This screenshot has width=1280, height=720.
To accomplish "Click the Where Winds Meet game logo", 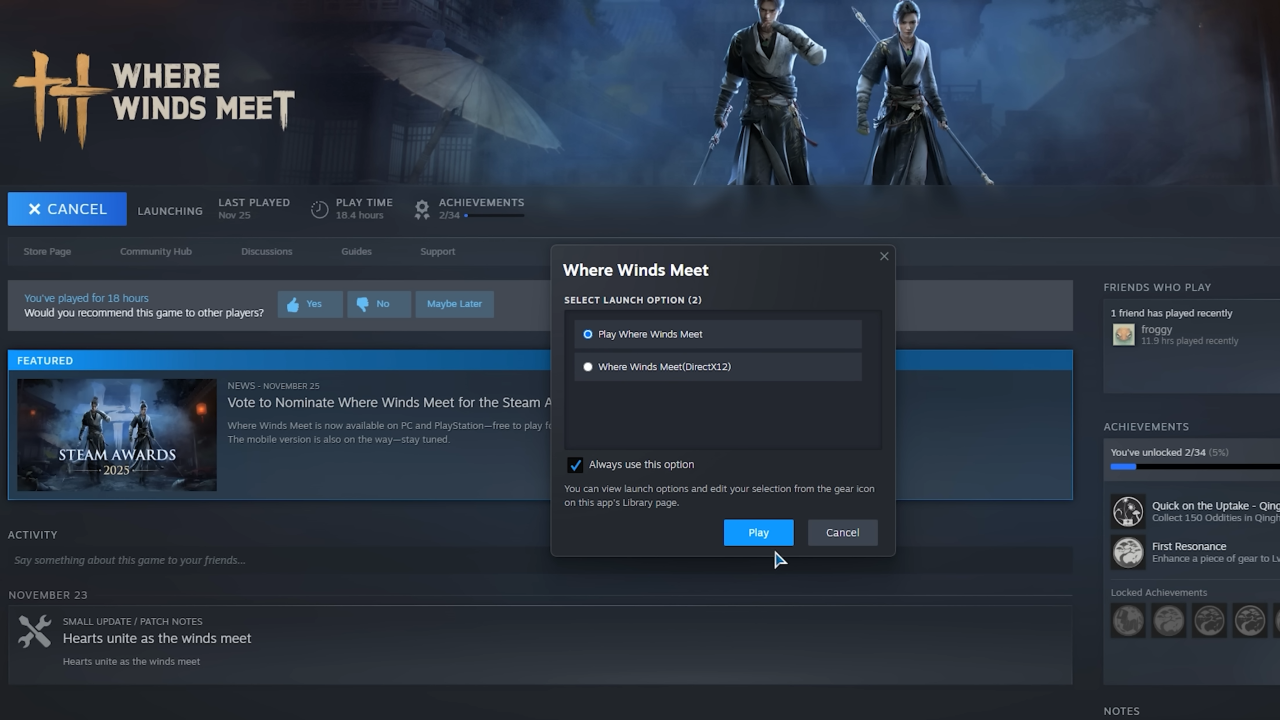I will pyautogui.click(x=154, y=98).
